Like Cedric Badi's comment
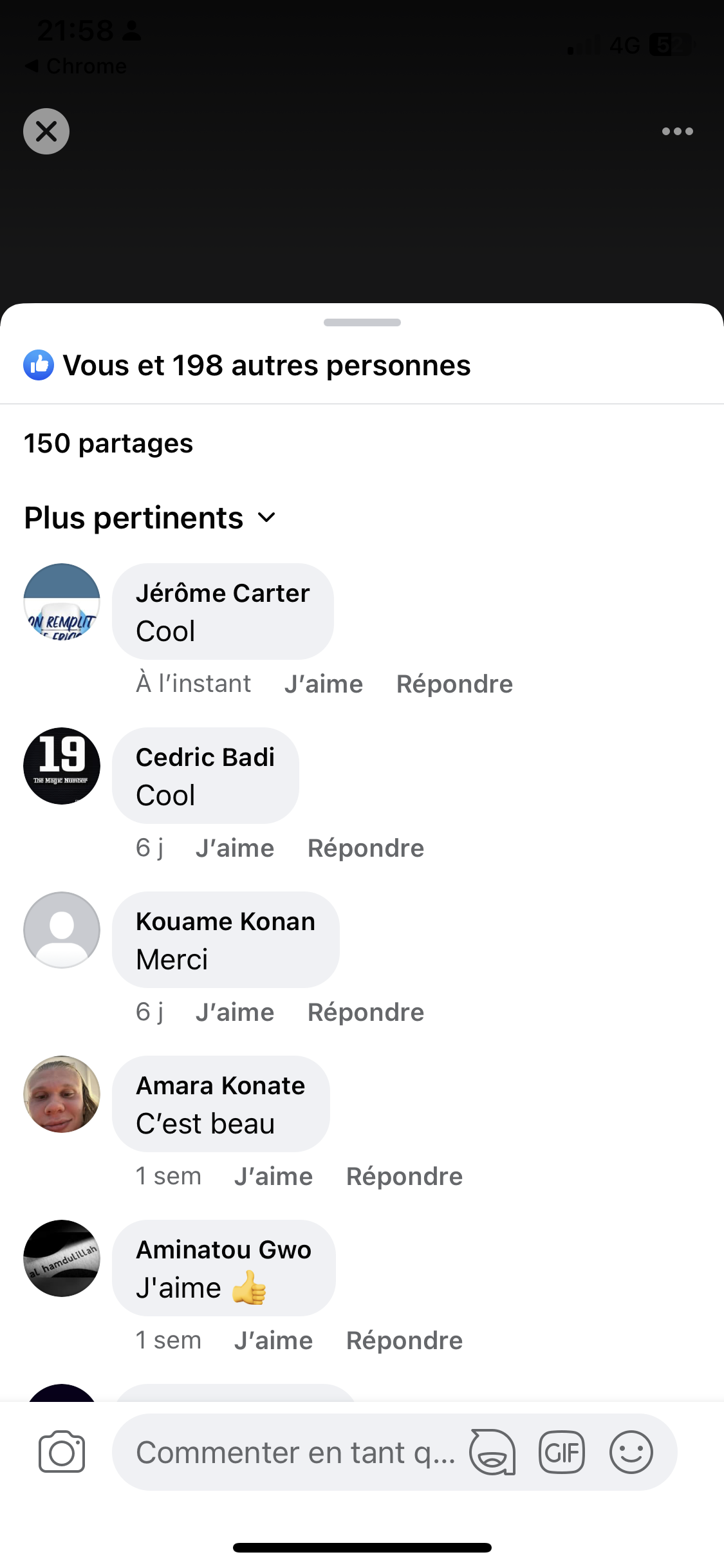 coord(235,848)
